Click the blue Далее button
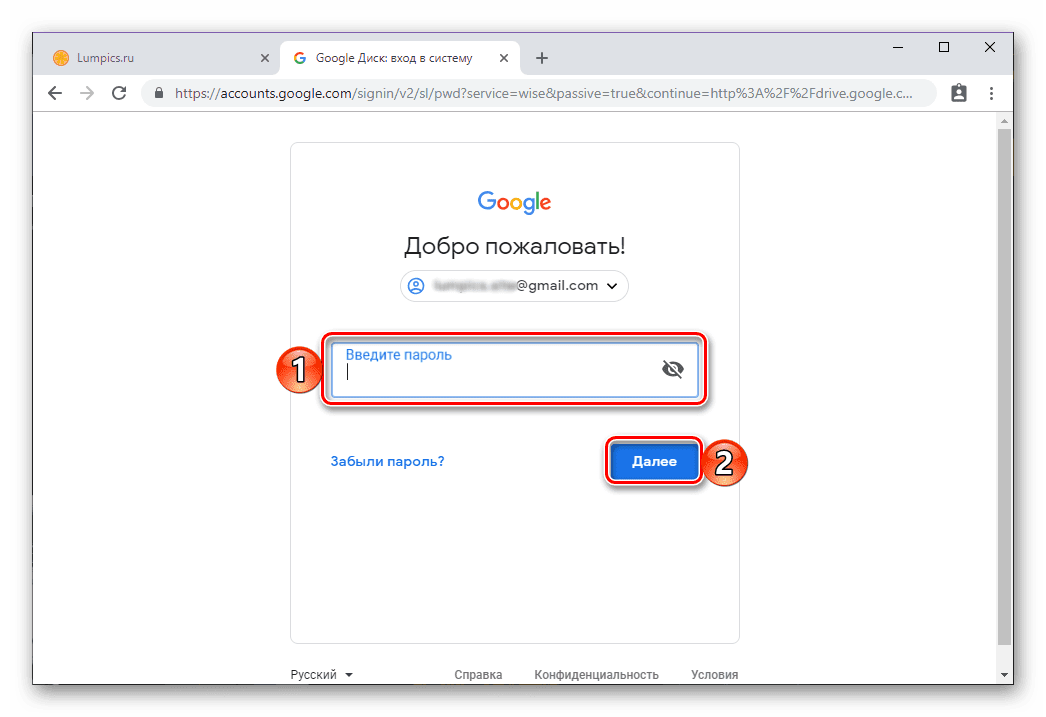This screenshot has height=717, width=1046. [x=654, y=461]
